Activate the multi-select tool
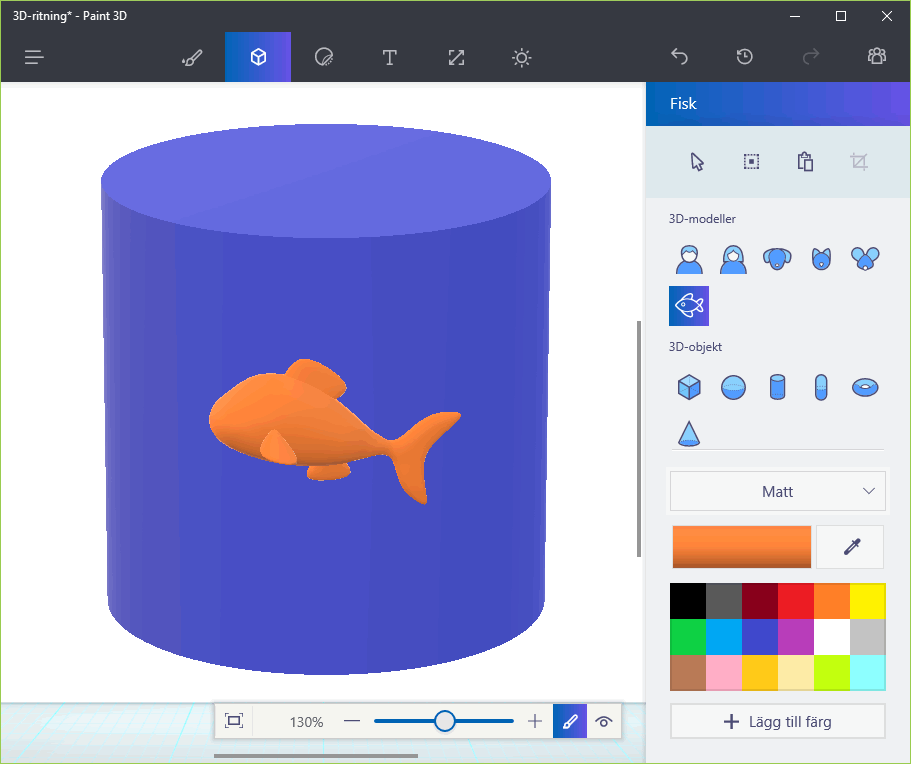 tap(751, 162)
